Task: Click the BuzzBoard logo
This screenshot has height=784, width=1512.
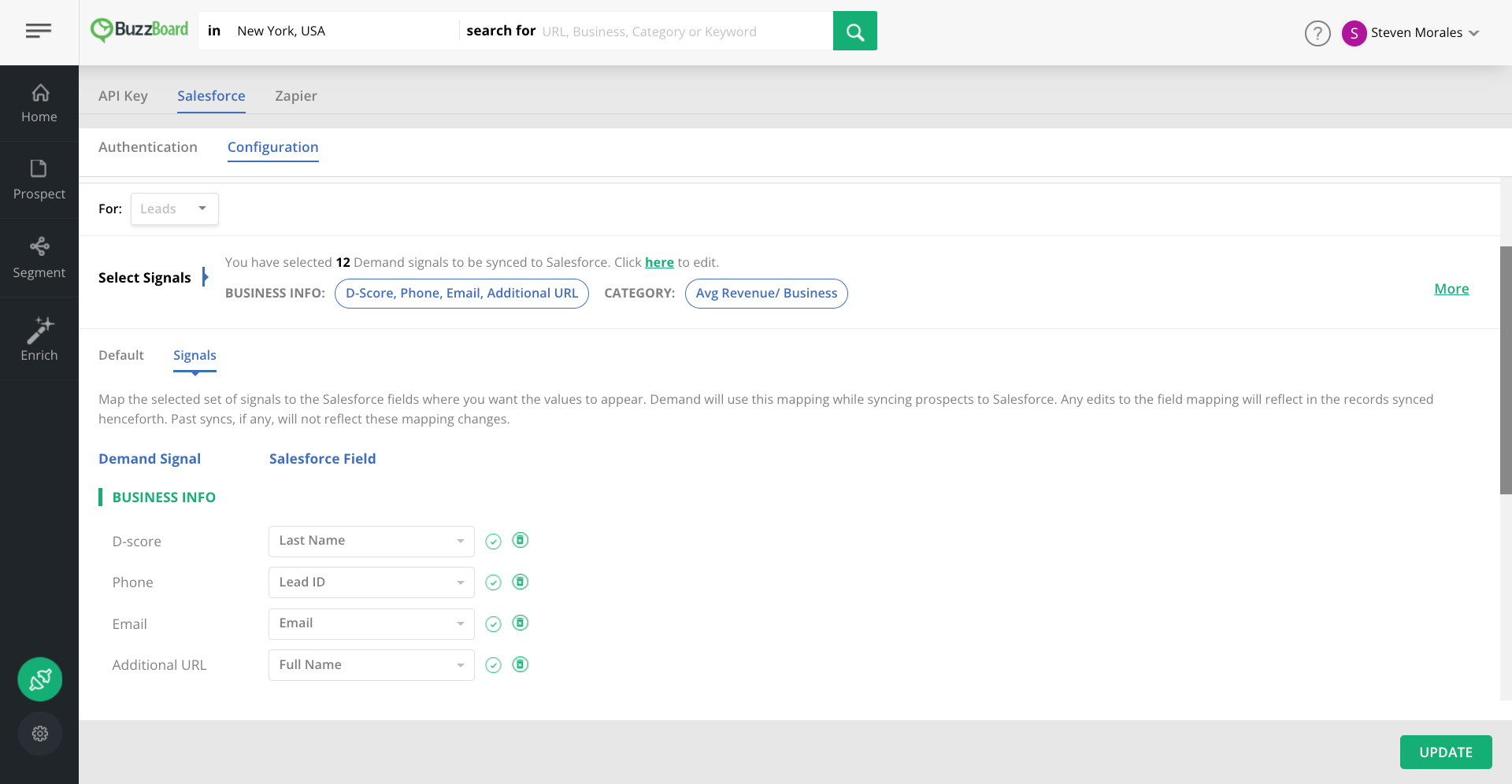Action: pyautogui.click(x=139, y=30)
